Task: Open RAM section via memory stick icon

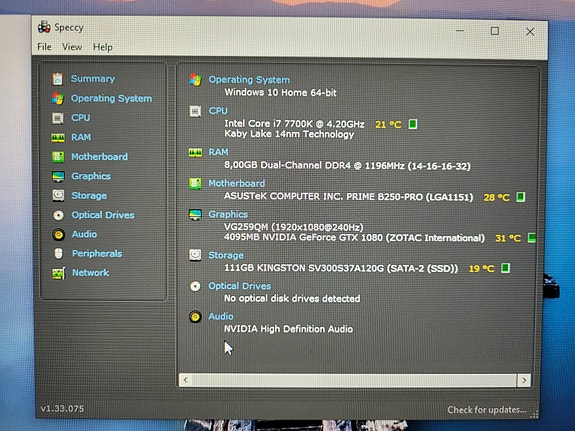Action: click(58, 138)
